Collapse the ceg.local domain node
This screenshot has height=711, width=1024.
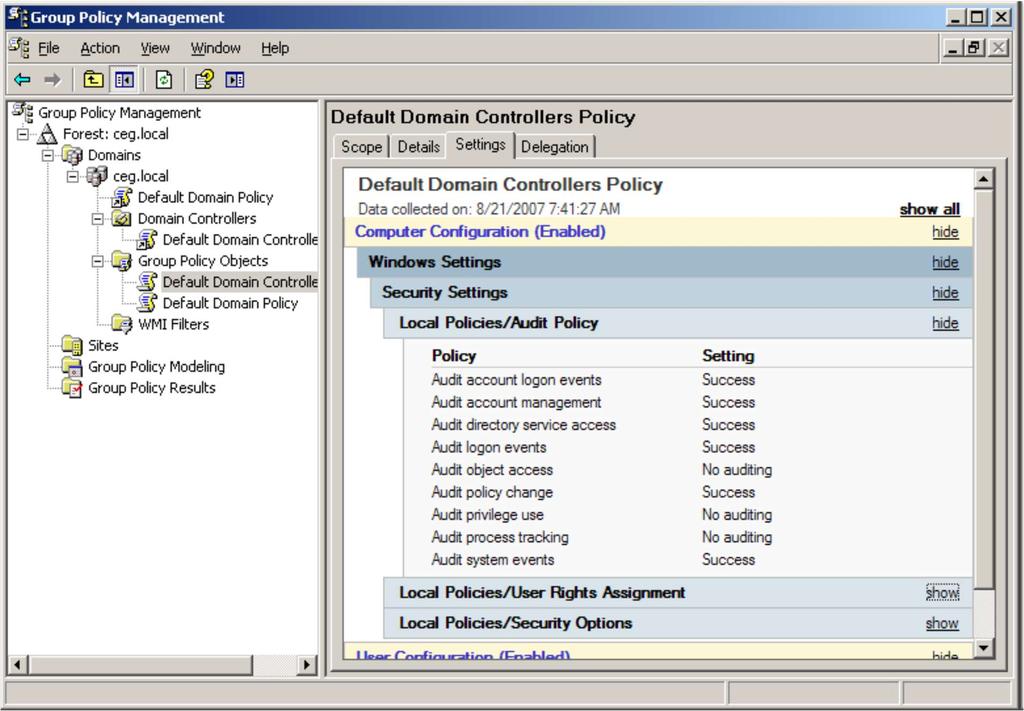pos(72,176)
